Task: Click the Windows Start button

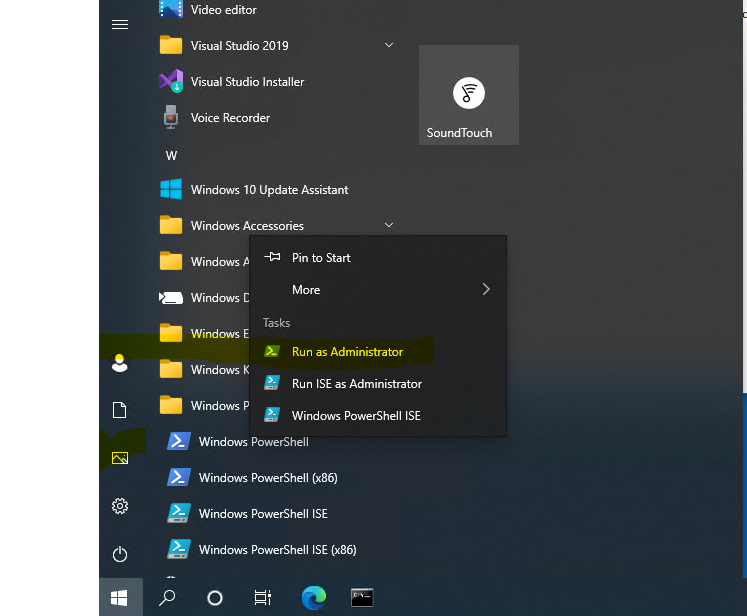Action: [119, 597]
